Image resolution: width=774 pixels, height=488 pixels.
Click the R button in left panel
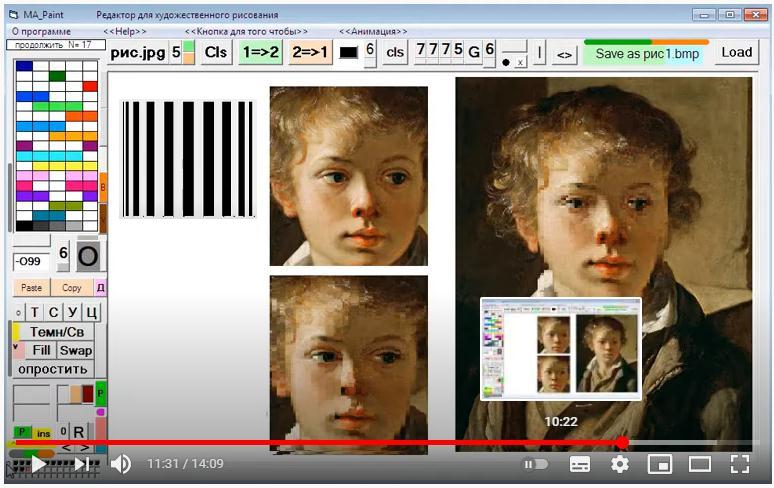78,432
